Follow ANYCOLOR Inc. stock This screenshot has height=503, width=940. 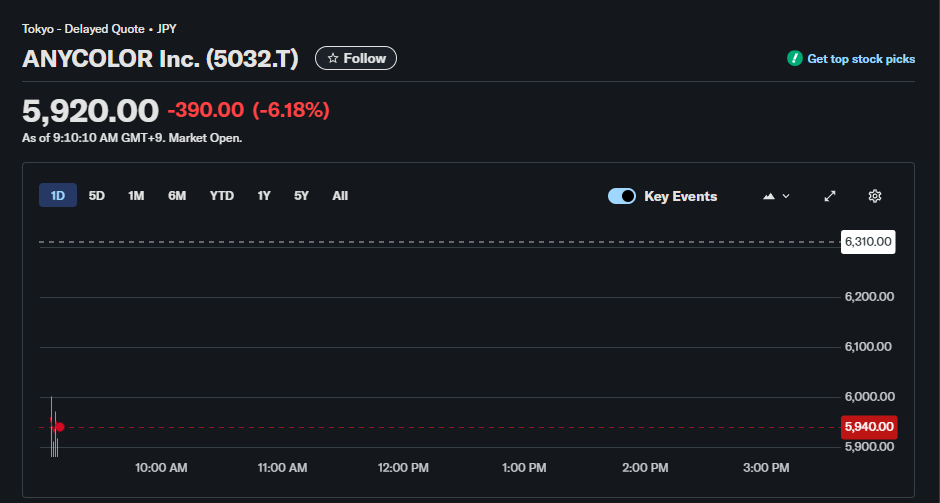click(x=356, y=58)
